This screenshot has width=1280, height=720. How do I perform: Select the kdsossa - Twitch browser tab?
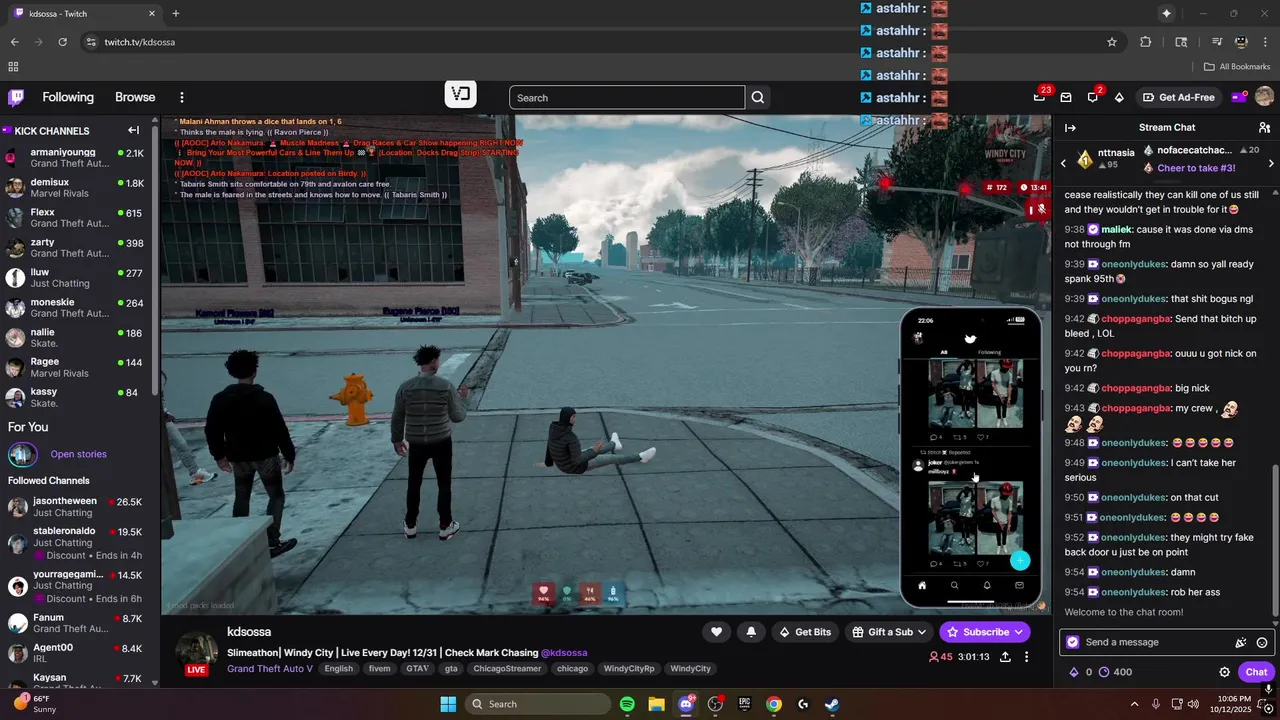(x=85, y=14)
